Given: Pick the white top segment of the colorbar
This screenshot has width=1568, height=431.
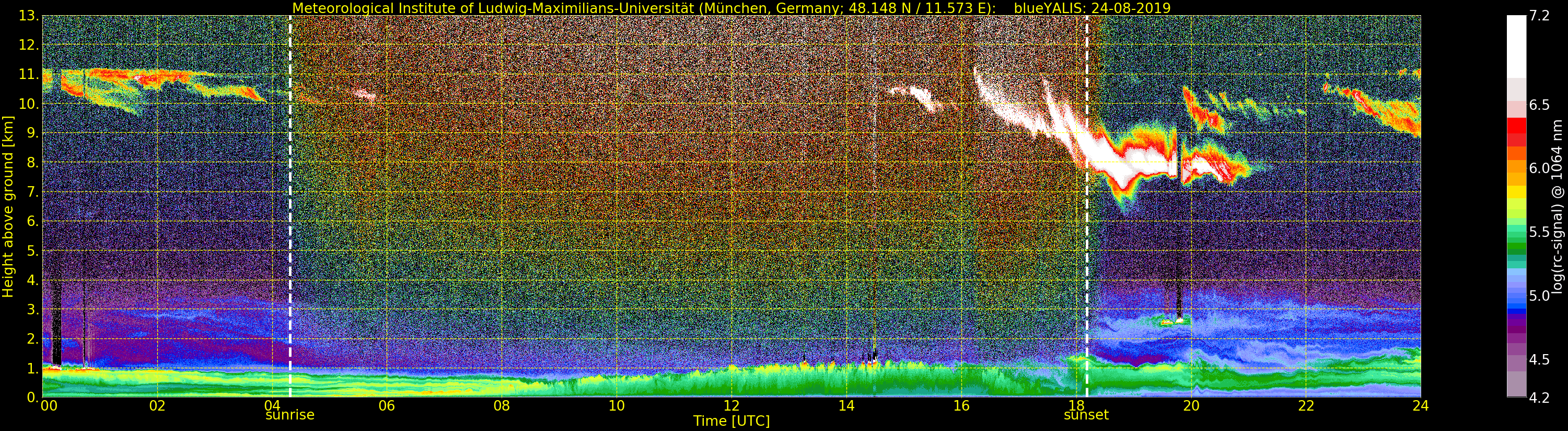Looking at the screenshot, I should pyautogui.click(x=1516, y=47).
